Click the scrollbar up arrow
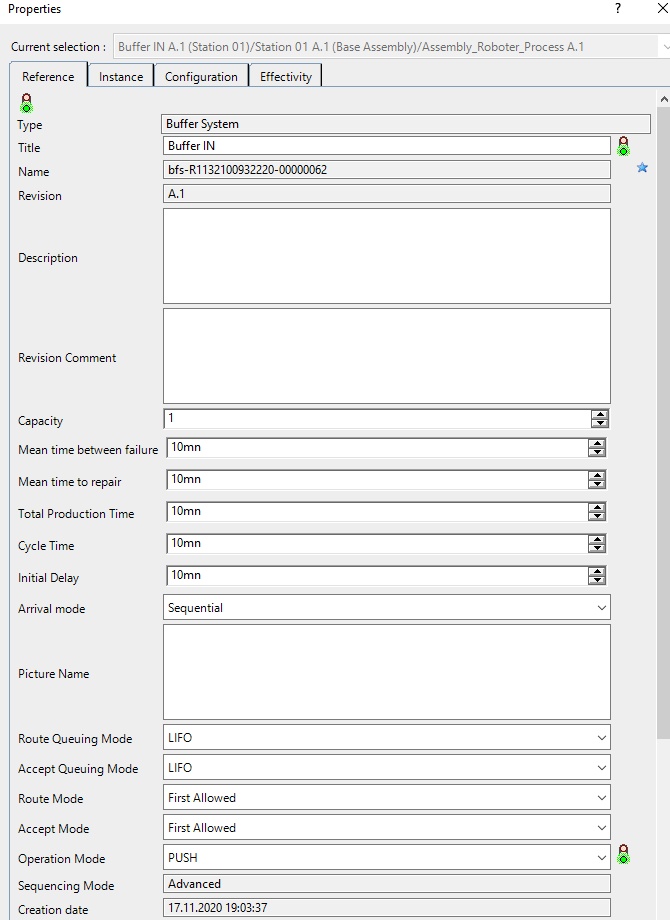 click(664, 99)
